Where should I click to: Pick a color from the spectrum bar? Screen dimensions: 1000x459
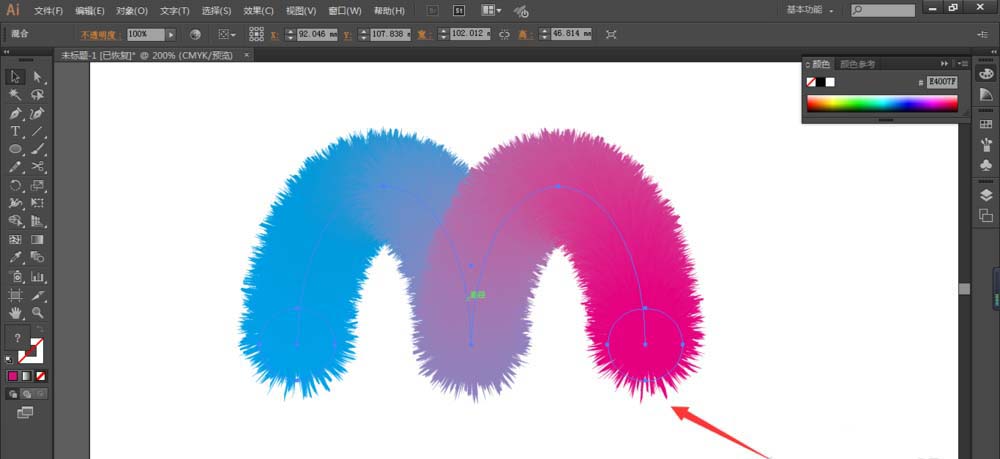point(881,103)
